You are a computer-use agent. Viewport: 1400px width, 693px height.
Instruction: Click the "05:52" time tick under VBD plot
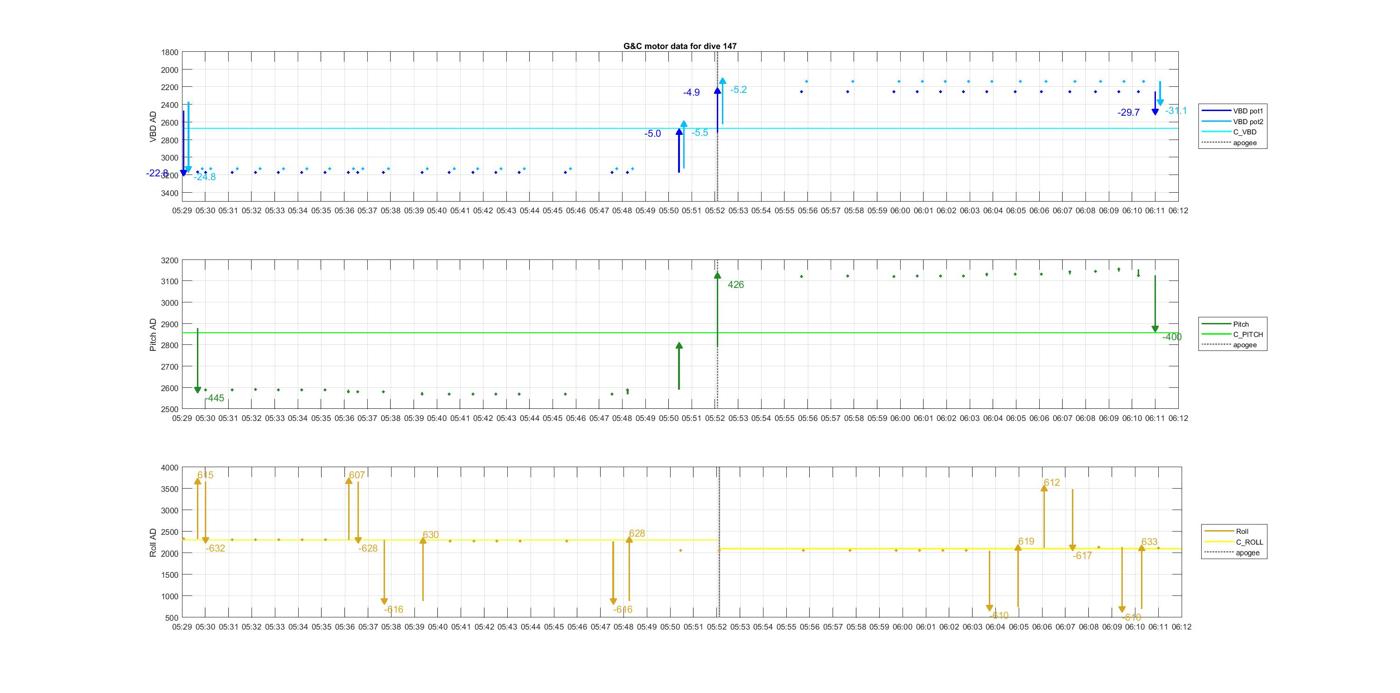click(715, 211)
